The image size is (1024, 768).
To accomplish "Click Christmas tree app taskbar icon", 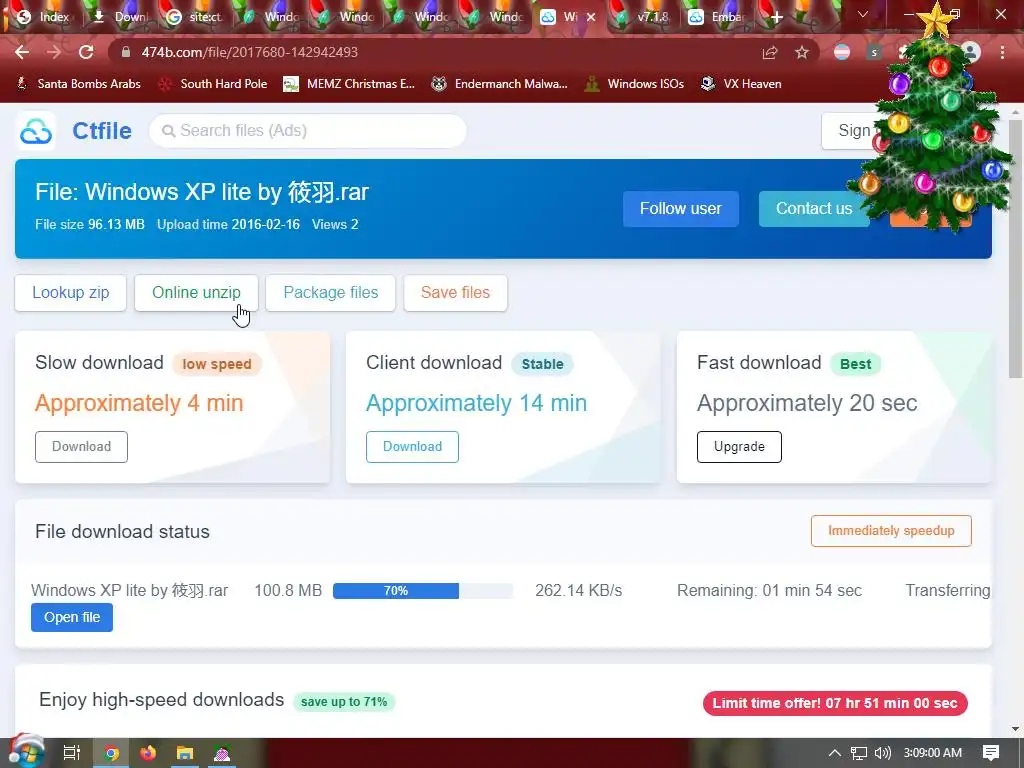I will [222, 753].
